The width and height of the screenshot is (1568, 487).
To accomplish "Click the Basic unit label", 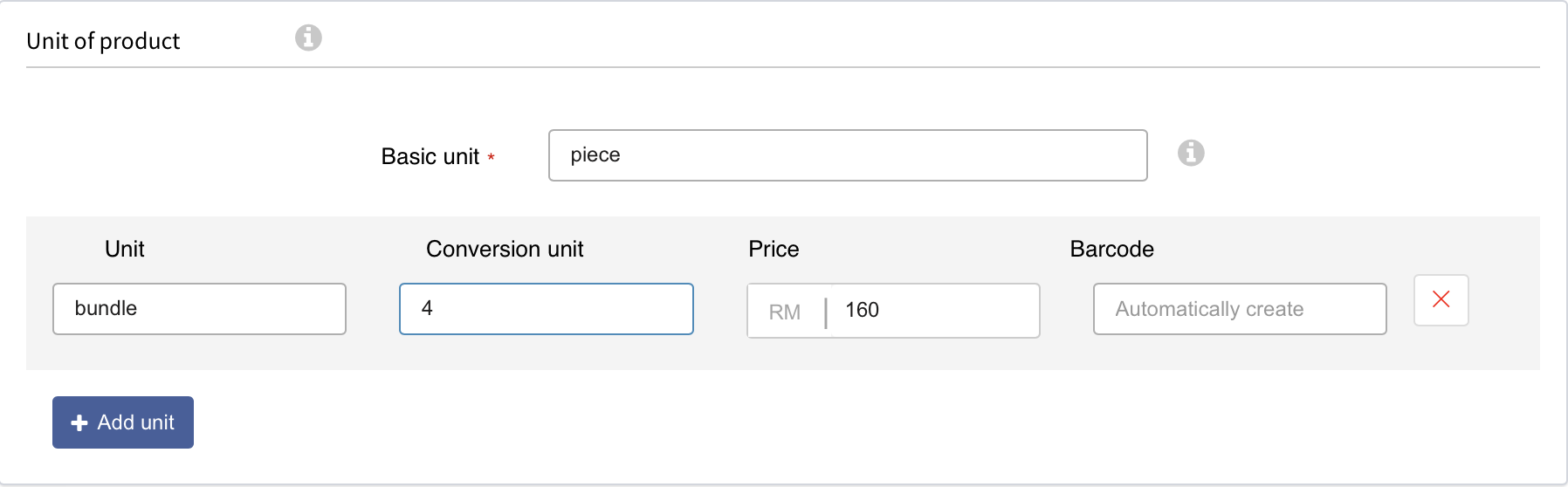I will (430, 157).
